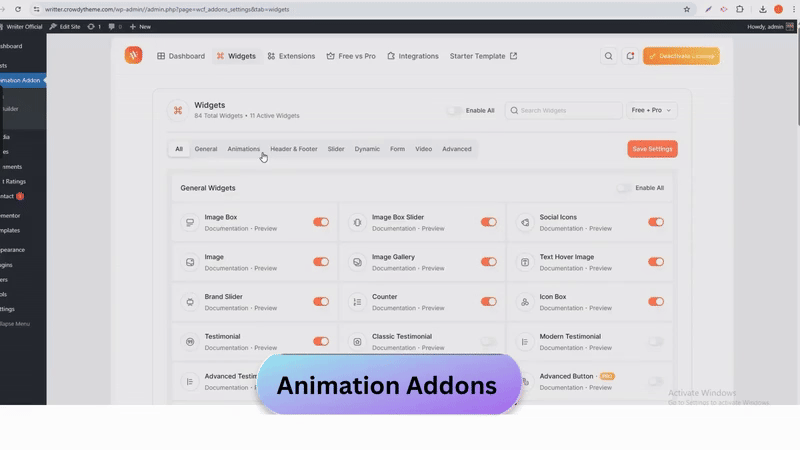Screen dimensions: 800x450
Task: Click the Testimonial widget icon
Action: (x=190, y=342)
